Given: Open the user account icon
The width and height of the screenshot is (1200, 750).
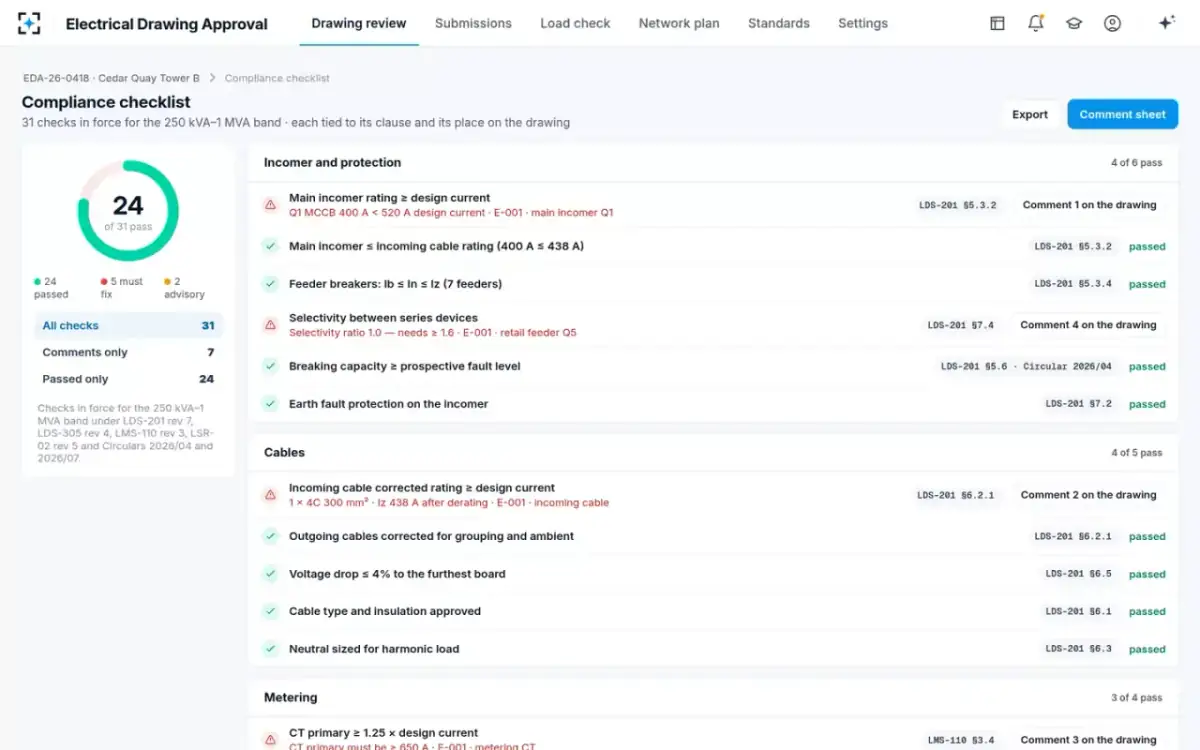Looking at the screenshot, I should coord(1112,23).
